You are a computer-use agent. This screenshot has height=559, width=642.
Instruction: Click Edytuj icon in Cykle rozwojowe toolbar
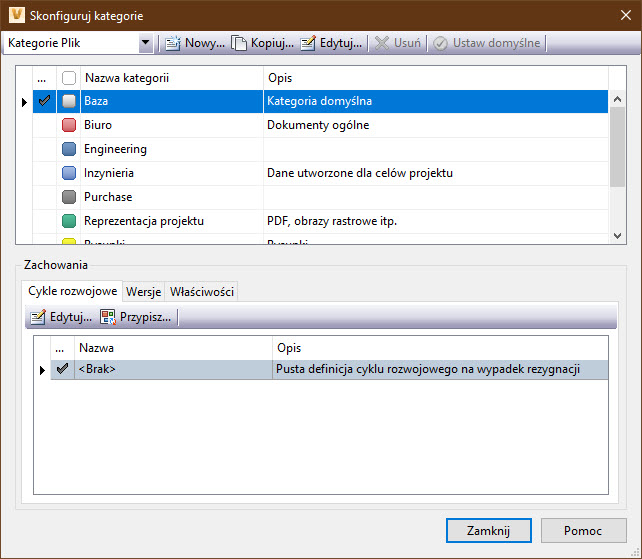tap(38, 317)
